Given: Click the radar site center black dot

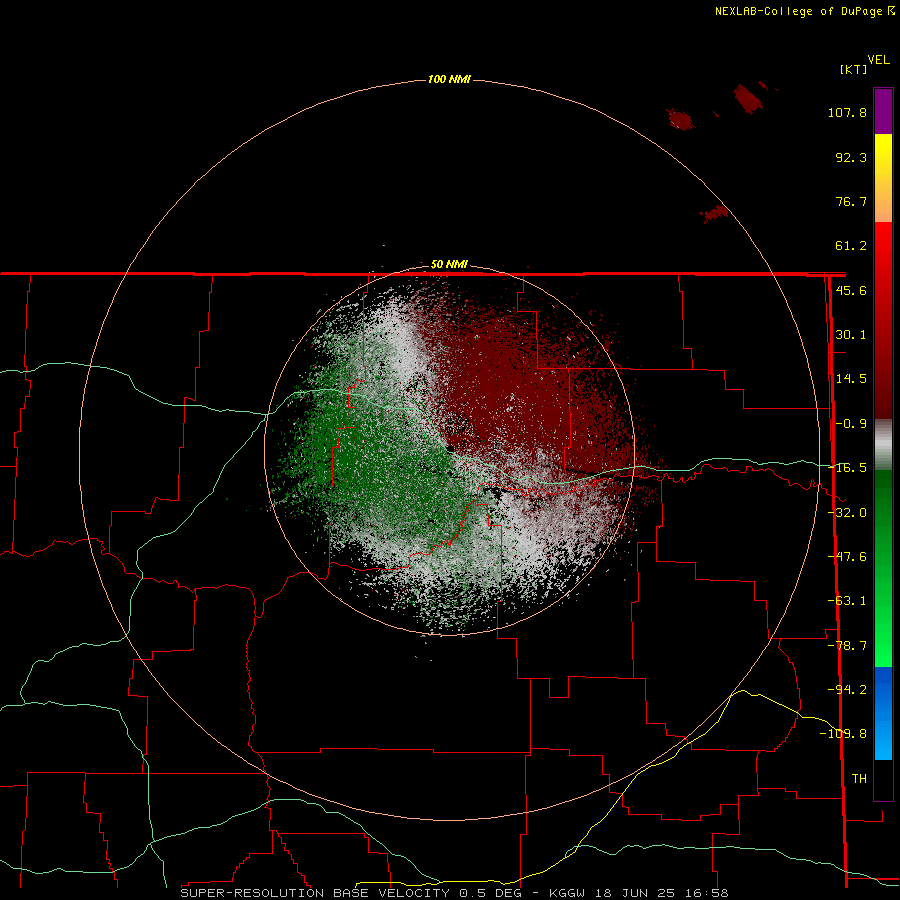Looking at the screenshot, I should pos(449,448).
